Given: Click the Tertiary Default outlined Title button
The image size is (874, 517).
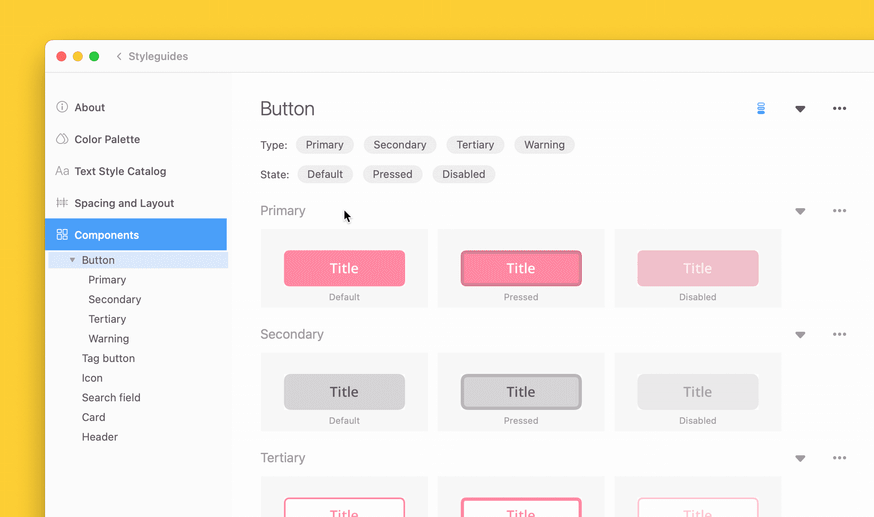Looking at the screenshot, I should [344, 508].
